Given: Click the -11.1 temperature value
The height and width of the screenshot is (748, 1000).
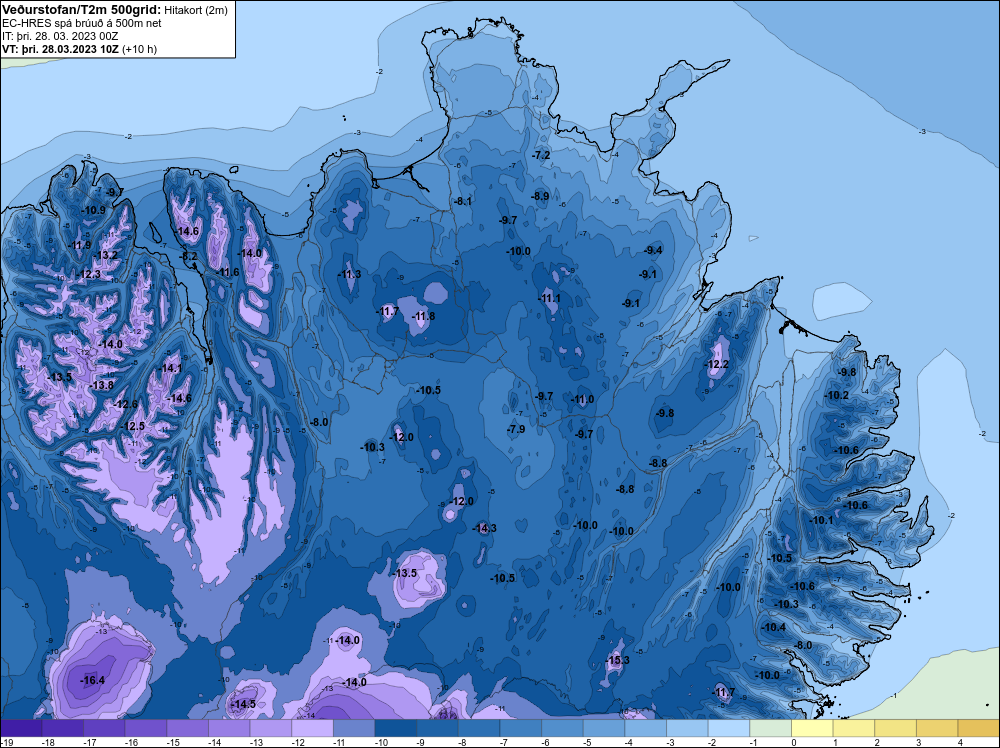Looking at the screenshot, I should click(x=549, y=298).
